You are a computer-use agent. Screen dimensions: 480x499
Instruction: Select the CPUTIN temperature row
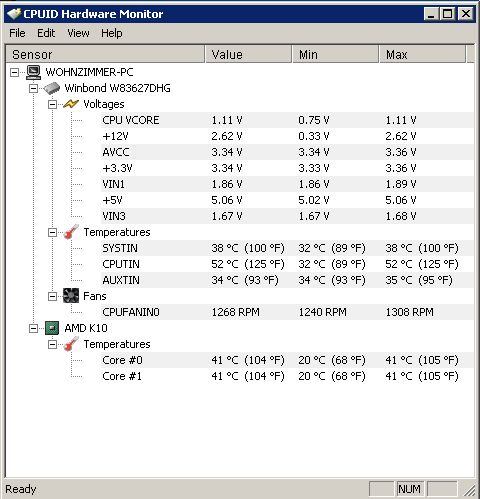(287, 264)
